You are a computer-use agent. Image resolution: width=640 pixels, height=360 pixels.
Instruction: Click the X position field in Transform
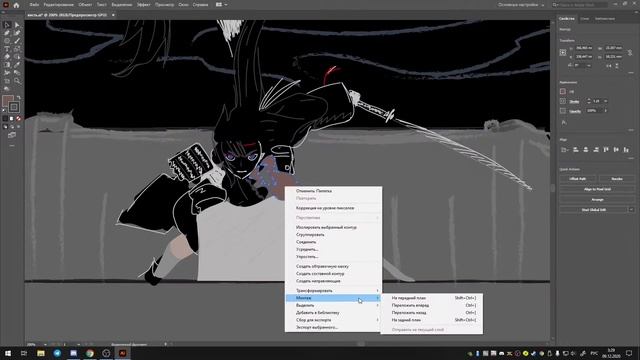coord(584,48)
